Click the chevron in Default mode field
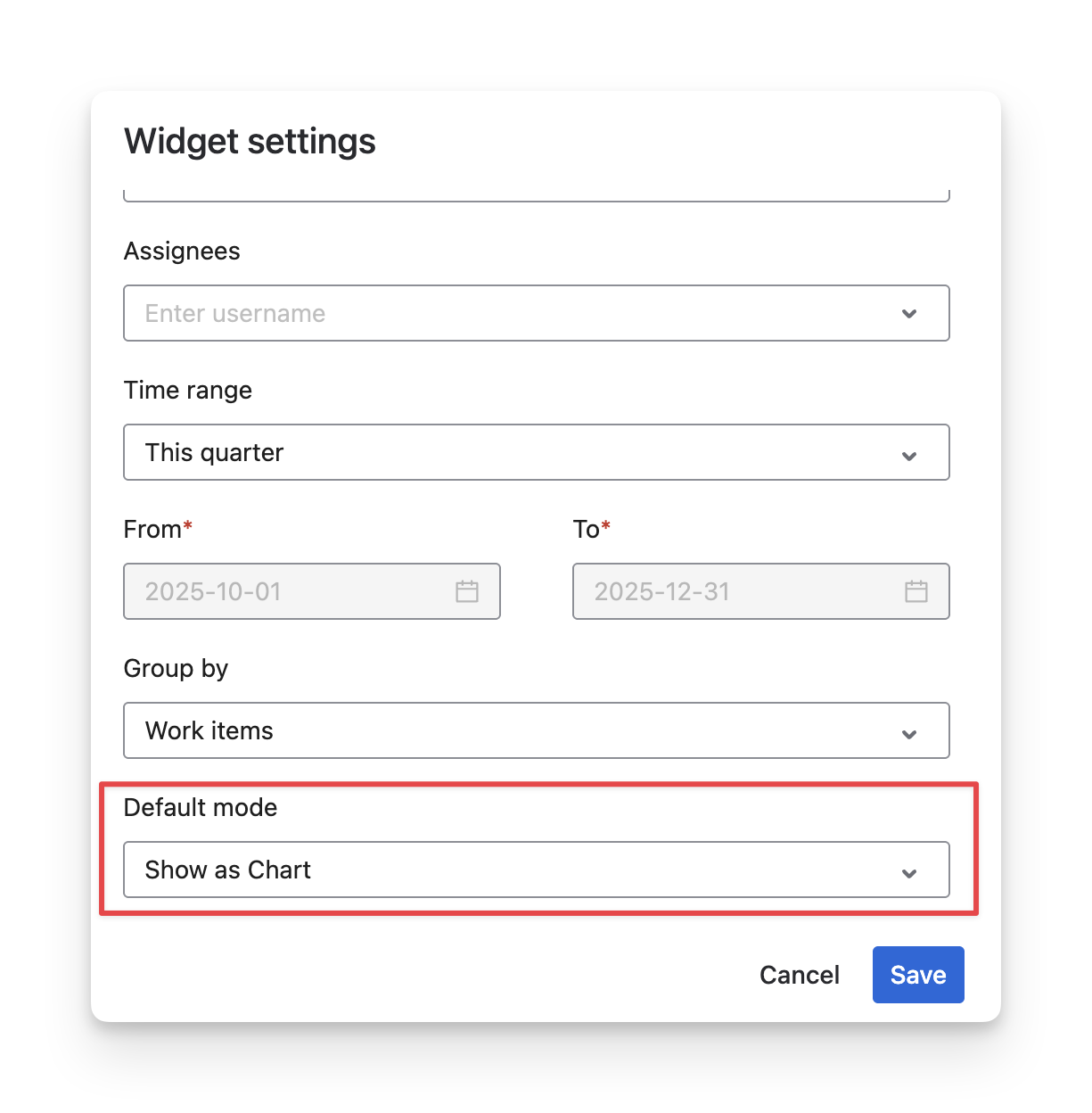Image resolution: width=1092 pixels, height=1113 pixels. [x=909, y=873]
